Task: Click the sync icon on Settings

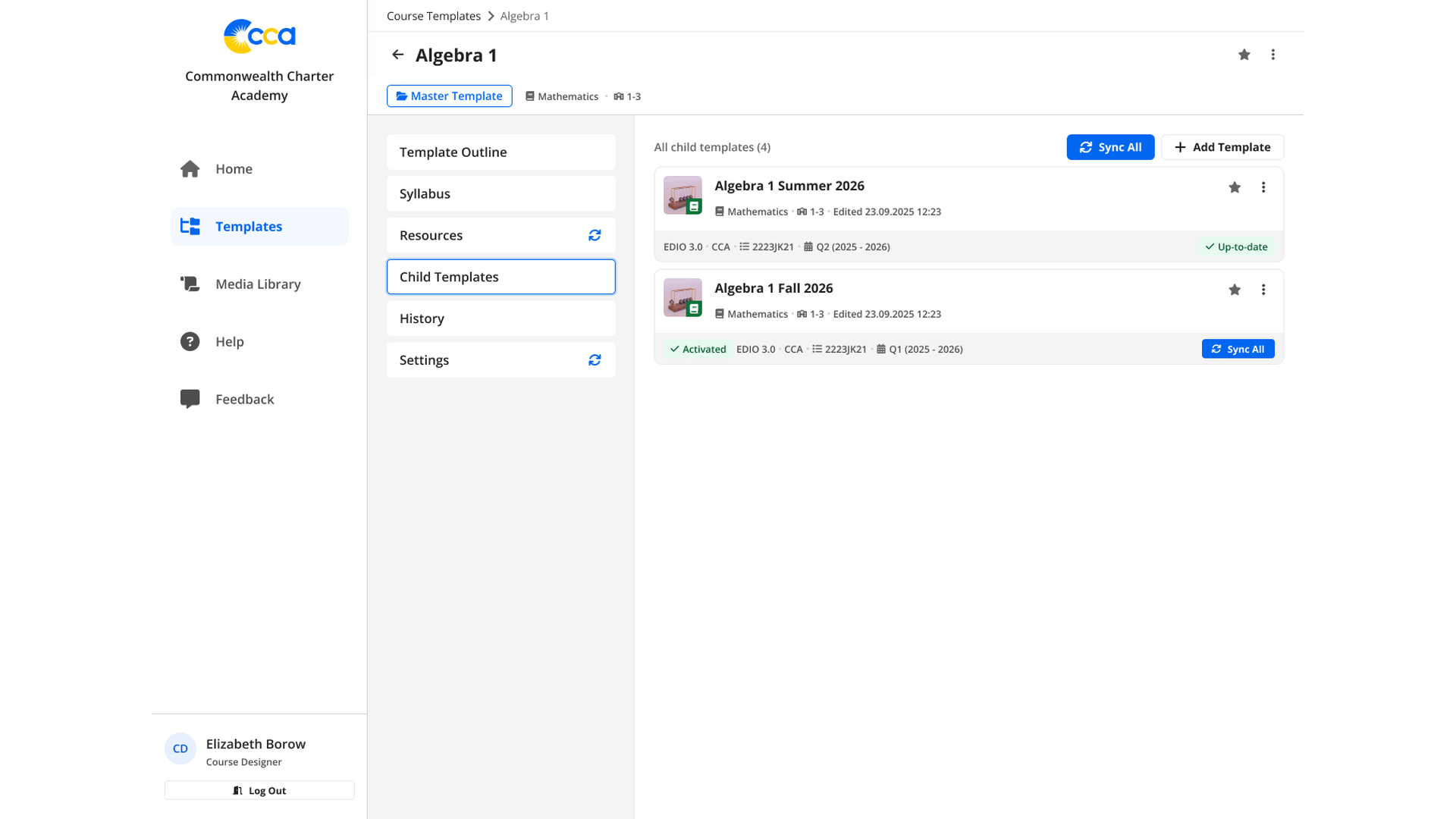Action: pos(595,360)
